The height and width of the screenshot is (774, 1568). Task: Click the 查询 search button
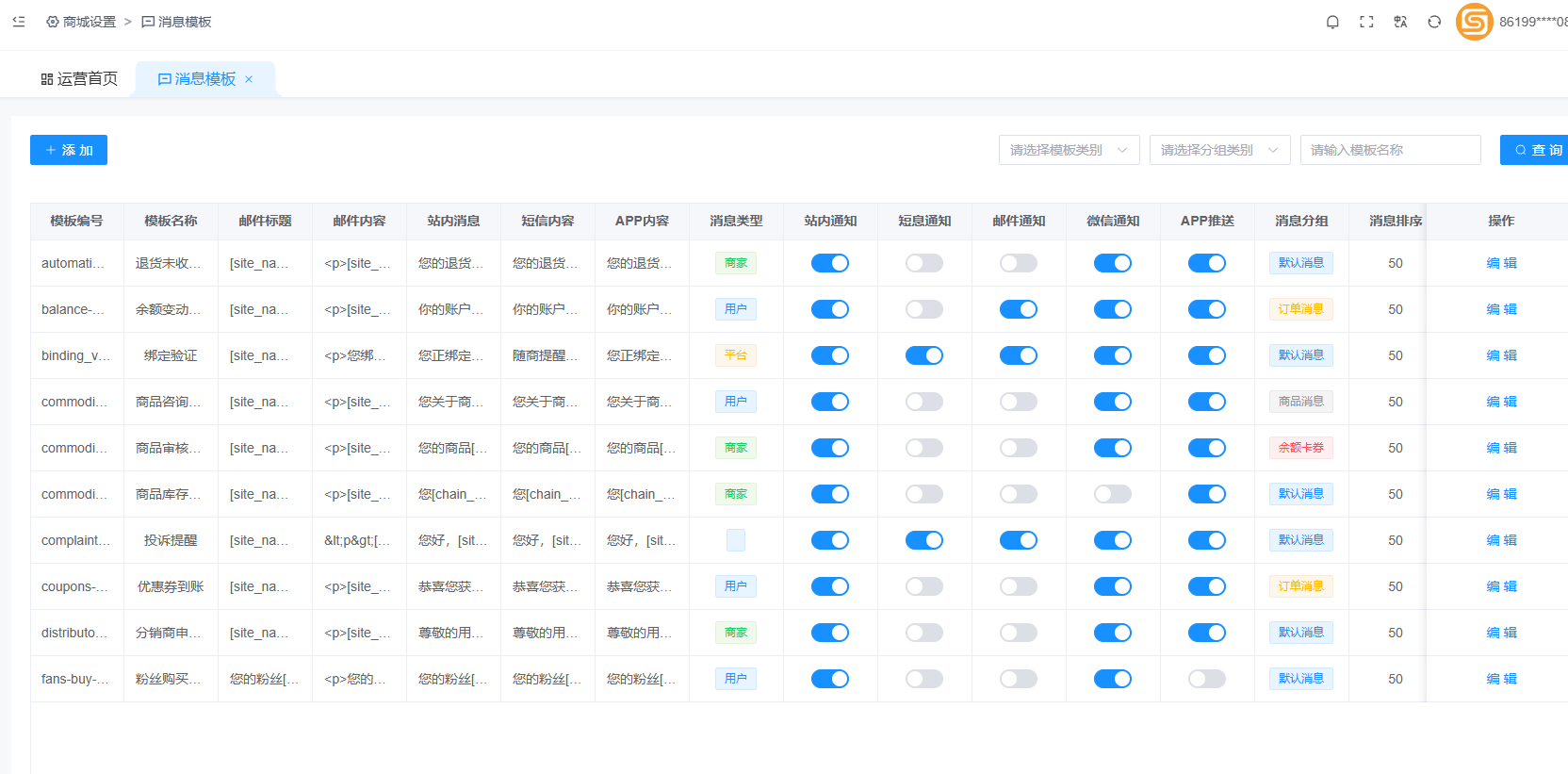coord(1536,150)
